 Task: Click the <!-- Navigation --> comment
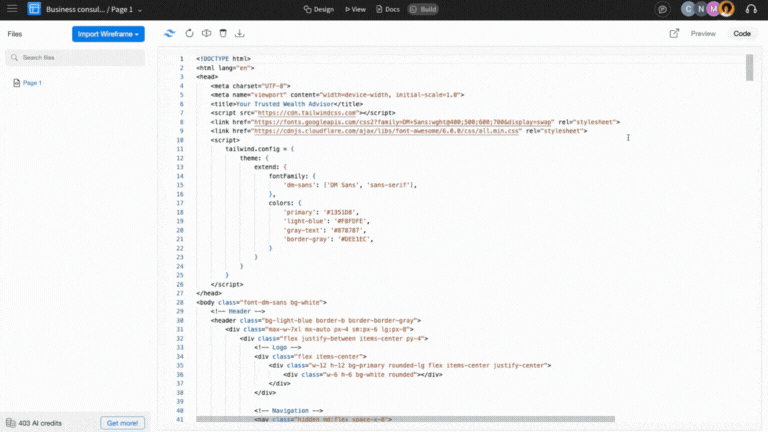coord(288,410)
